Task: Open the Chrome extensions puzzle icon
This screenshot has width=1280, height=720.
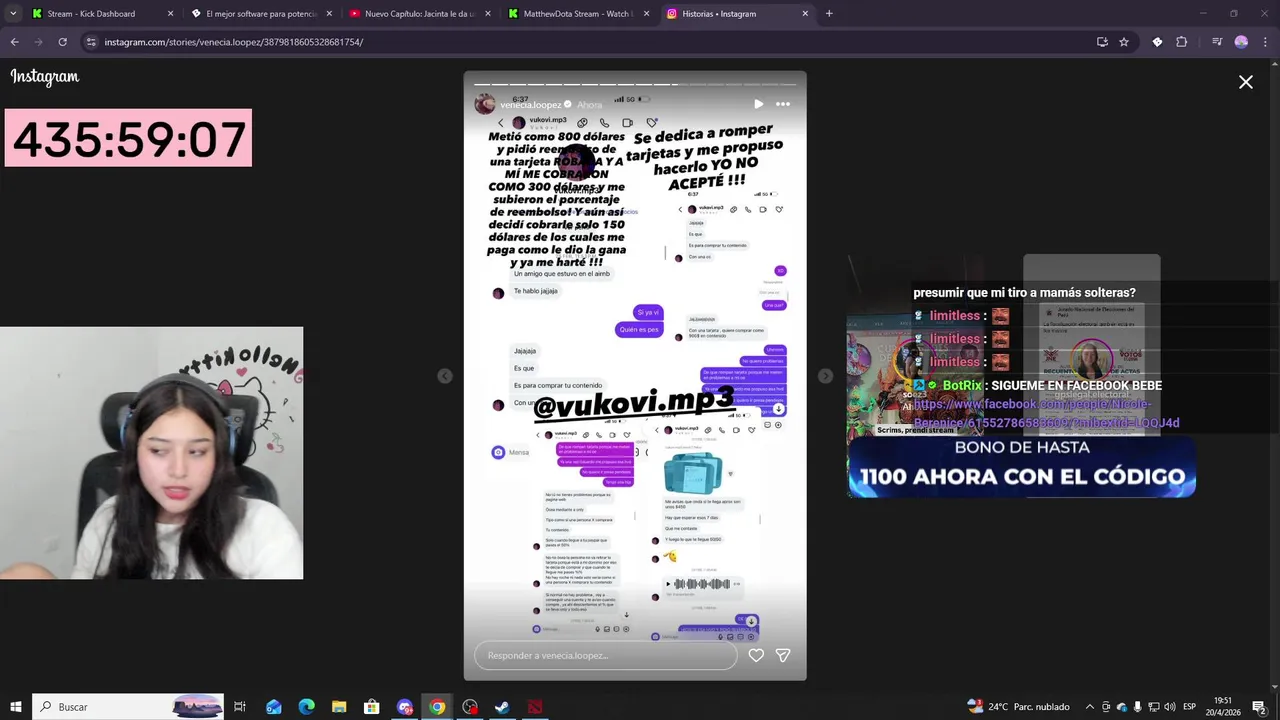Action: pos(1181,42)
